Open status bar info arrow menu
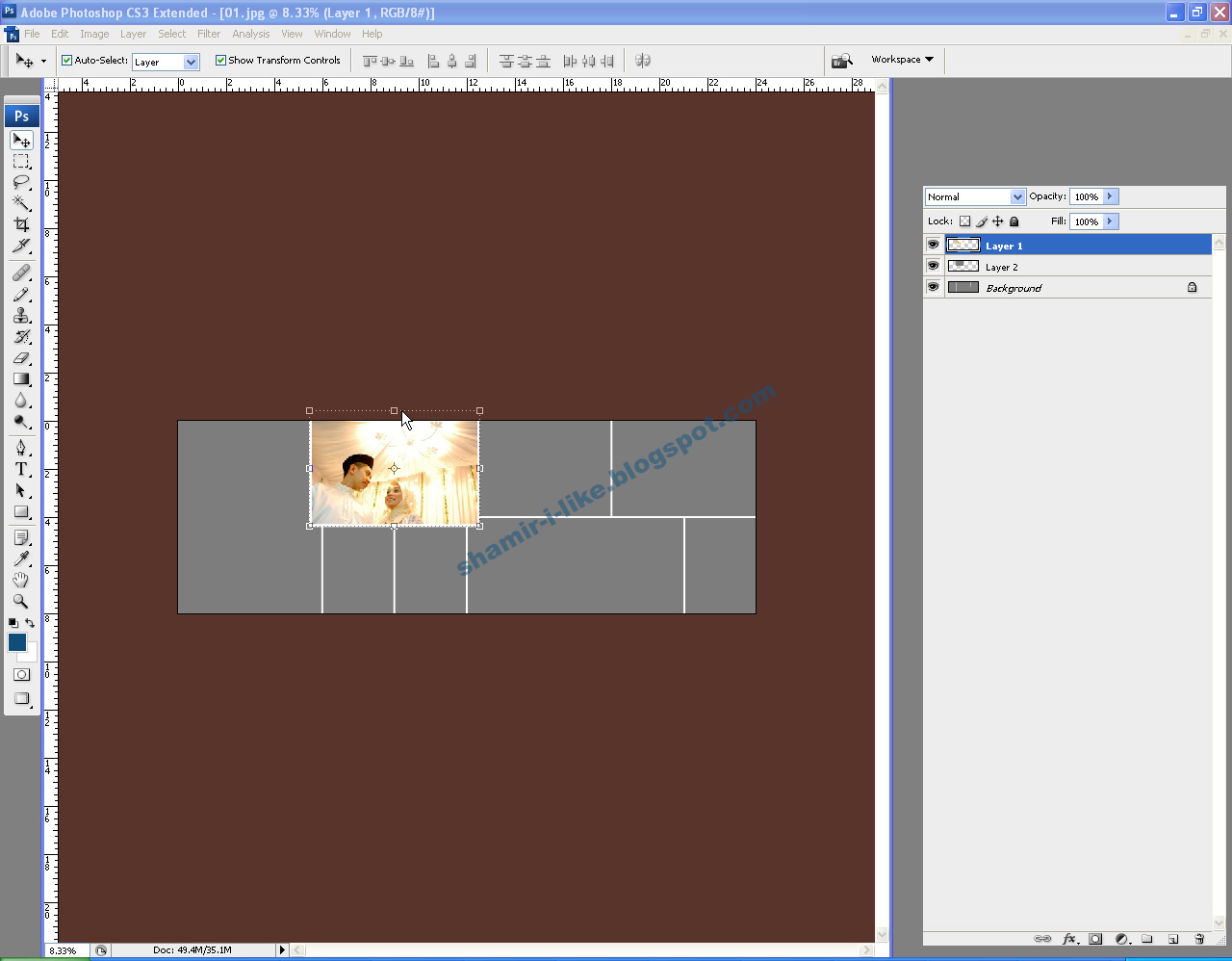Screen dimensions: 1232x961 point(282,949)
